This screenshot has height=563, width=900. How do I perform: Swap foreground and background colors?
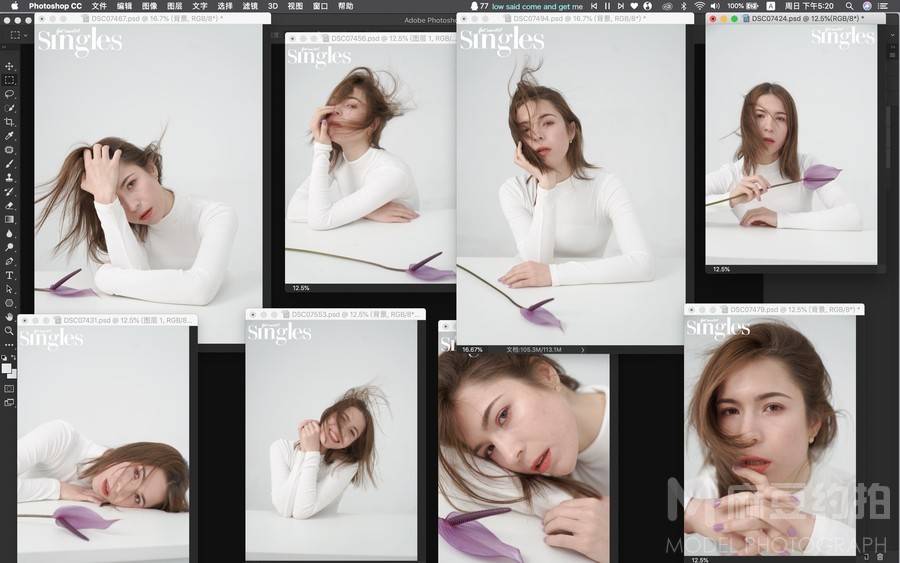tap(13, 357)
